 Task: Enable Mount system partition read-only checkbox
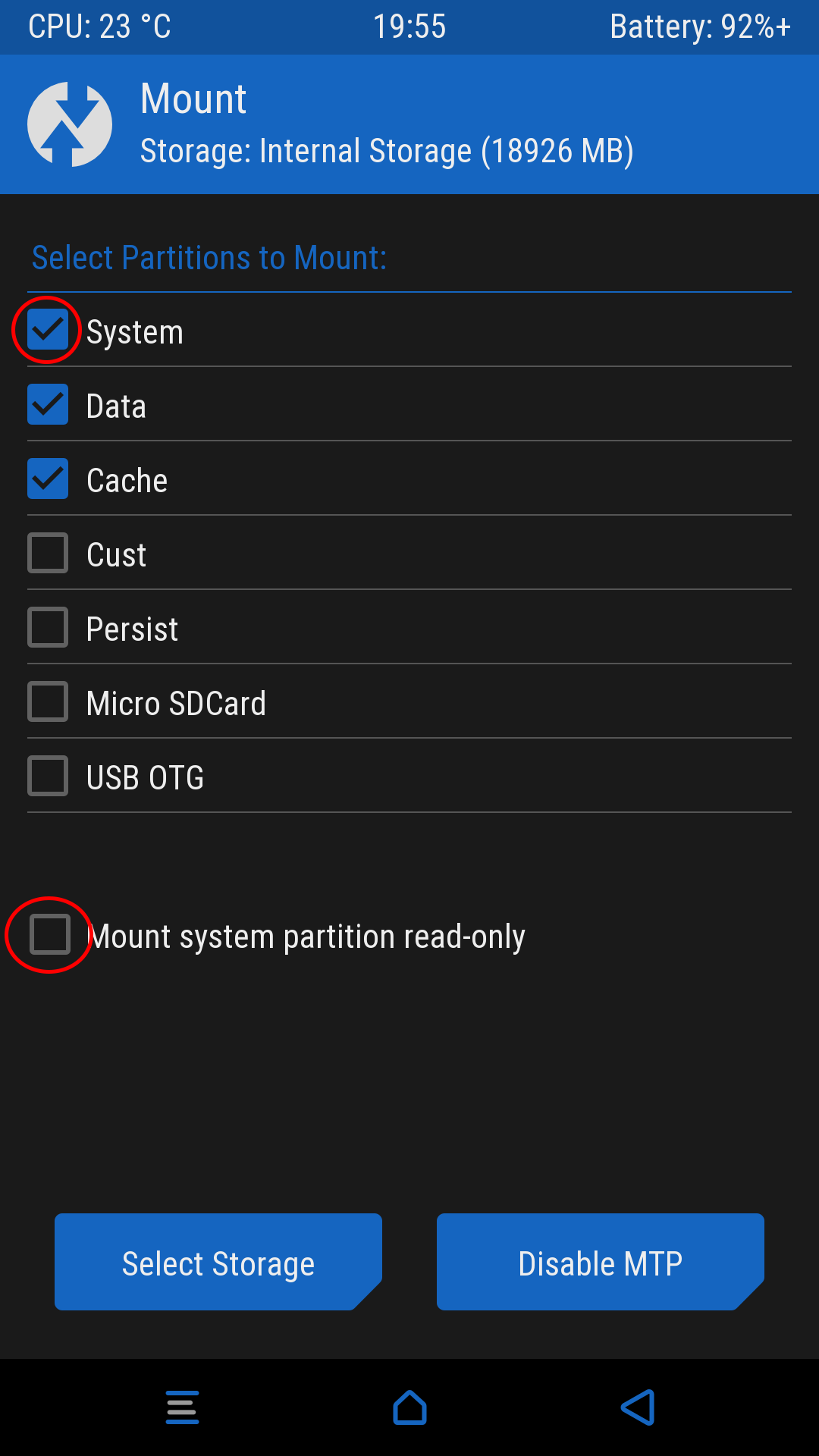tap(50, 934)
